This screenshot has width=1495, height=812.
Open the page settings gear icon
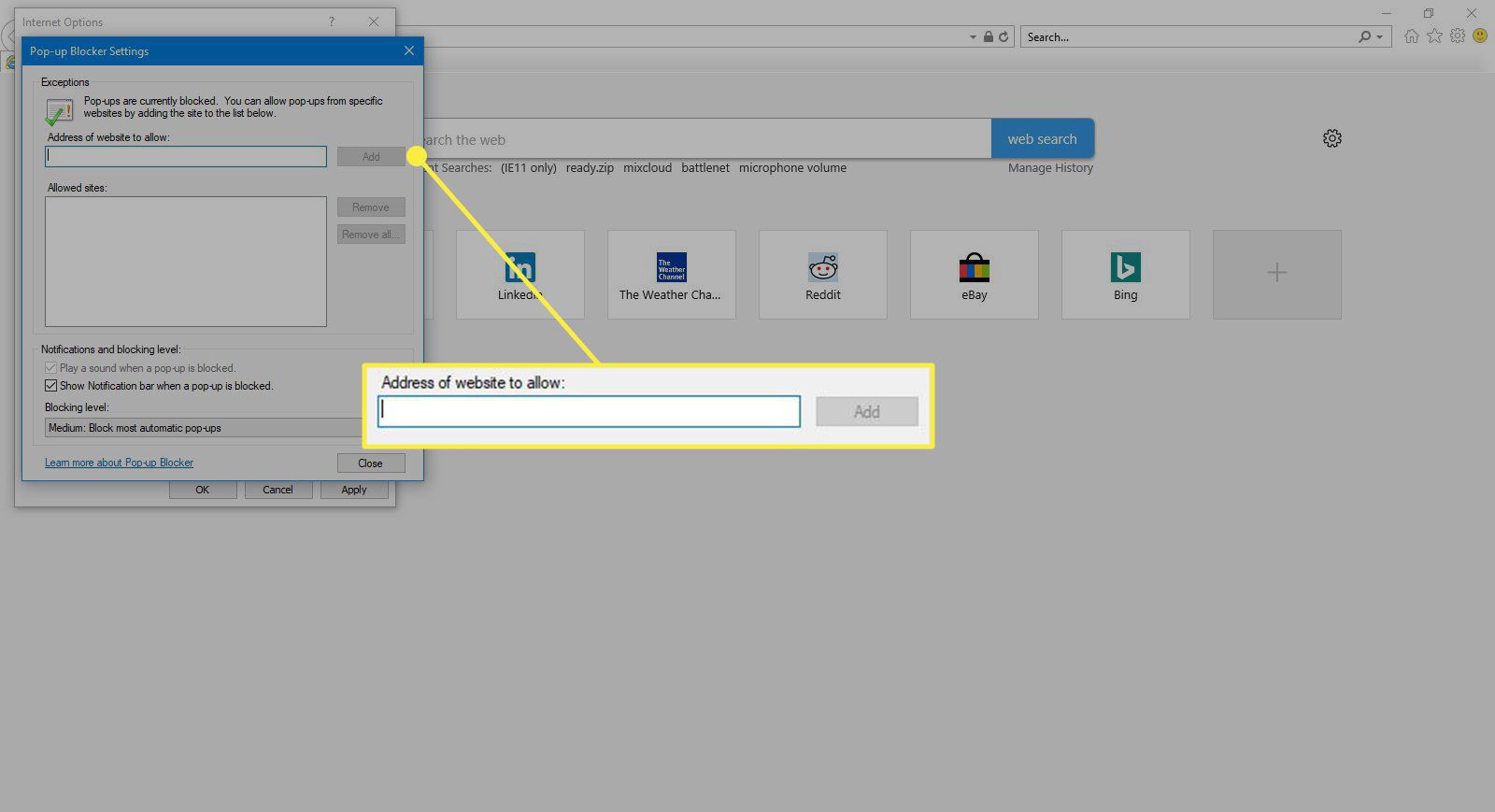click(1332, 138)
